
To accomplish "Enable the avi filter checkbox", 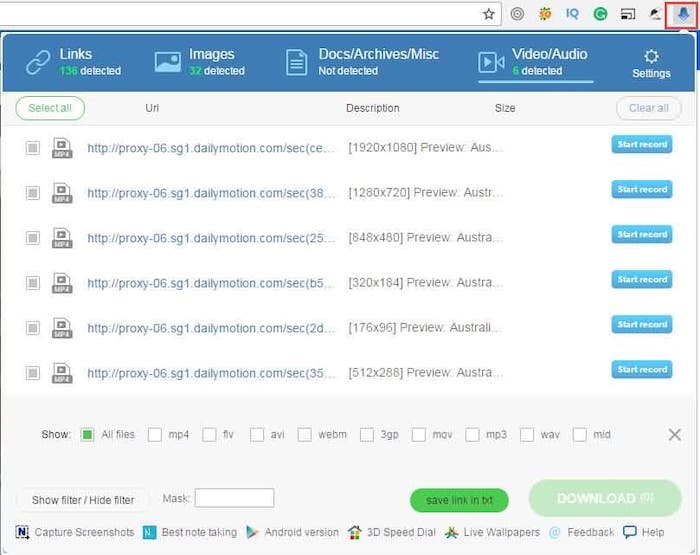I will click(257, 434).
